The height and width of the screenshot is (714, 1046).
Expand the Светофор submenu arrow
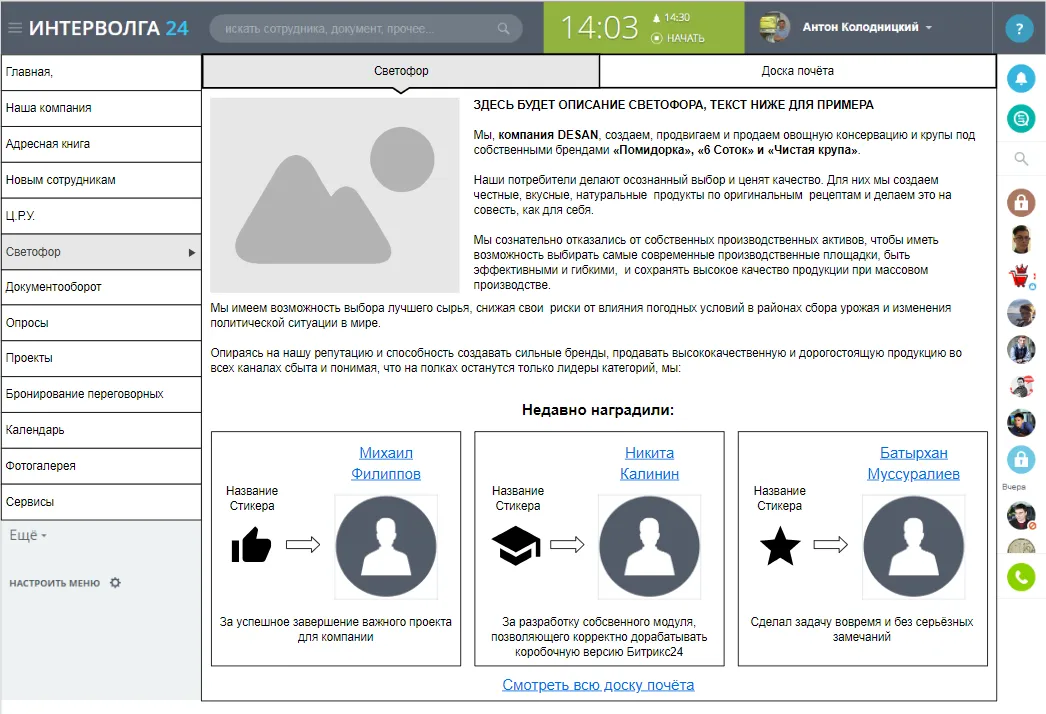tap(191, 253)
